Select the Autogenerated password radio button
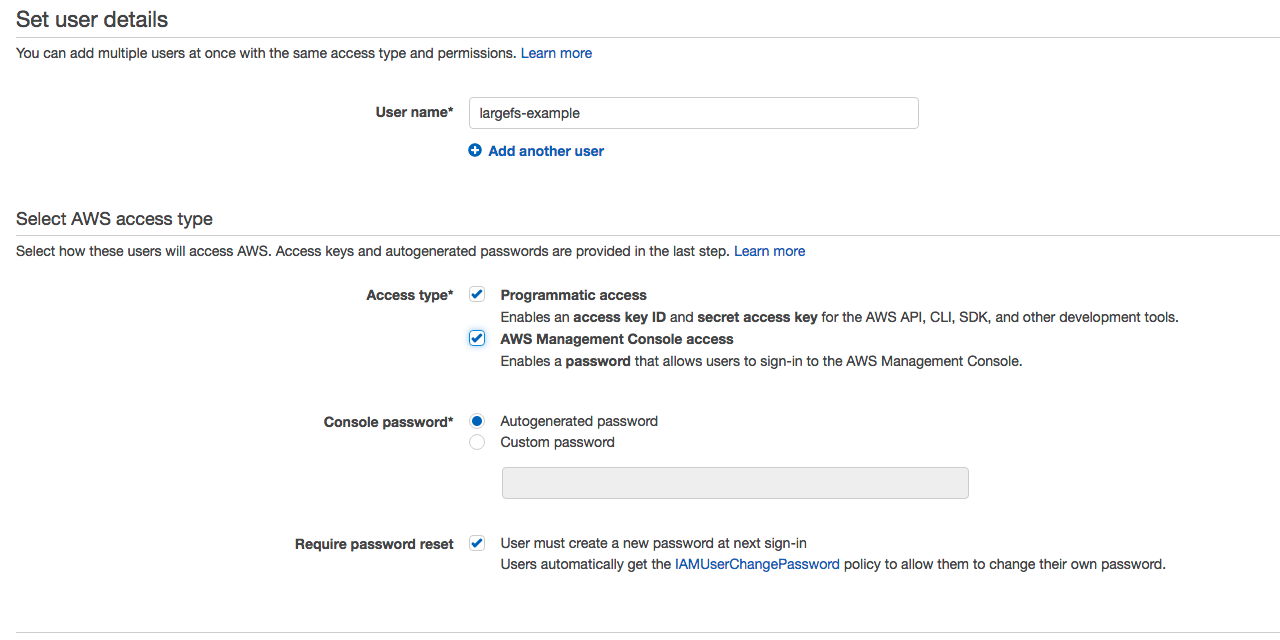The height and width of the screenshot is (640, 1280). coord(477,421)
